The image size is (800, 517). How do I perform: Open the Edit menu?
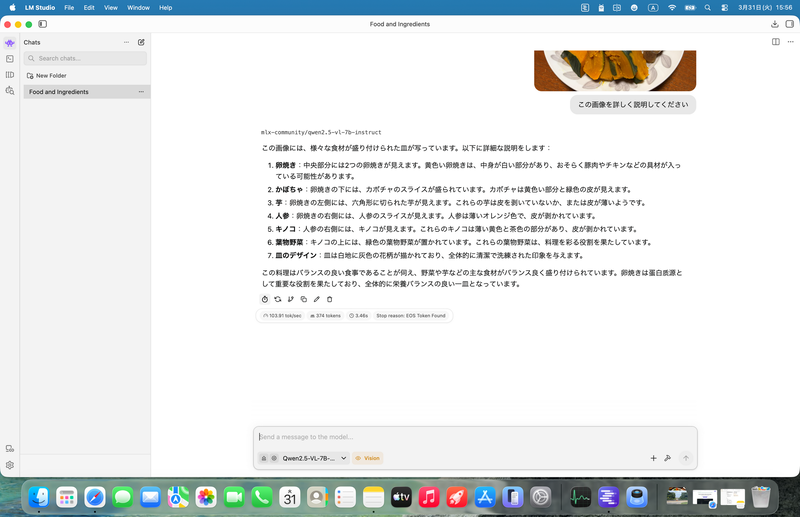pos(89,8)
